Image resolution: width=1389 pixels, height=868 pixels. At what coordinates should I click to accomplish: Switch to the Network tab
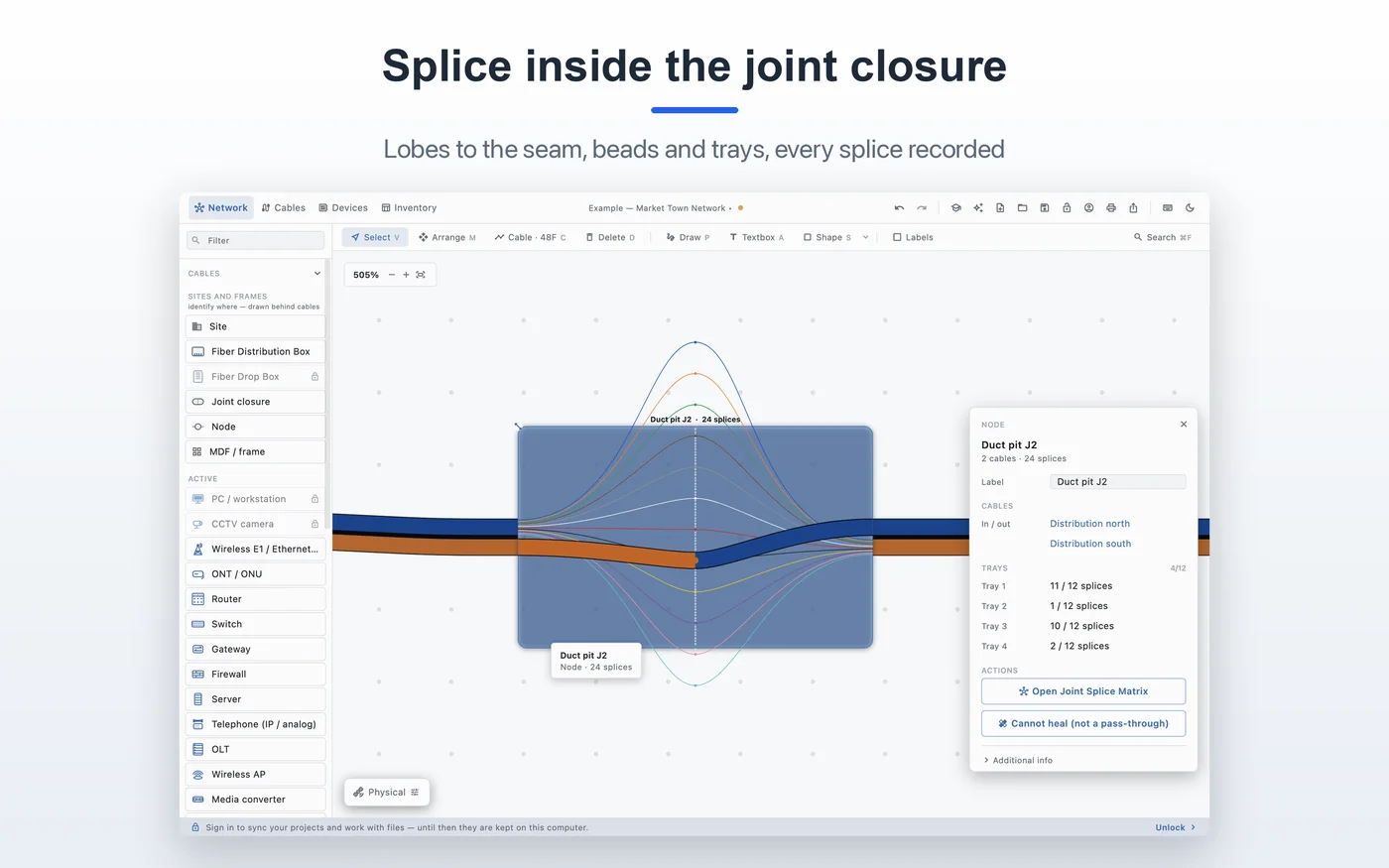coord(221,208)
